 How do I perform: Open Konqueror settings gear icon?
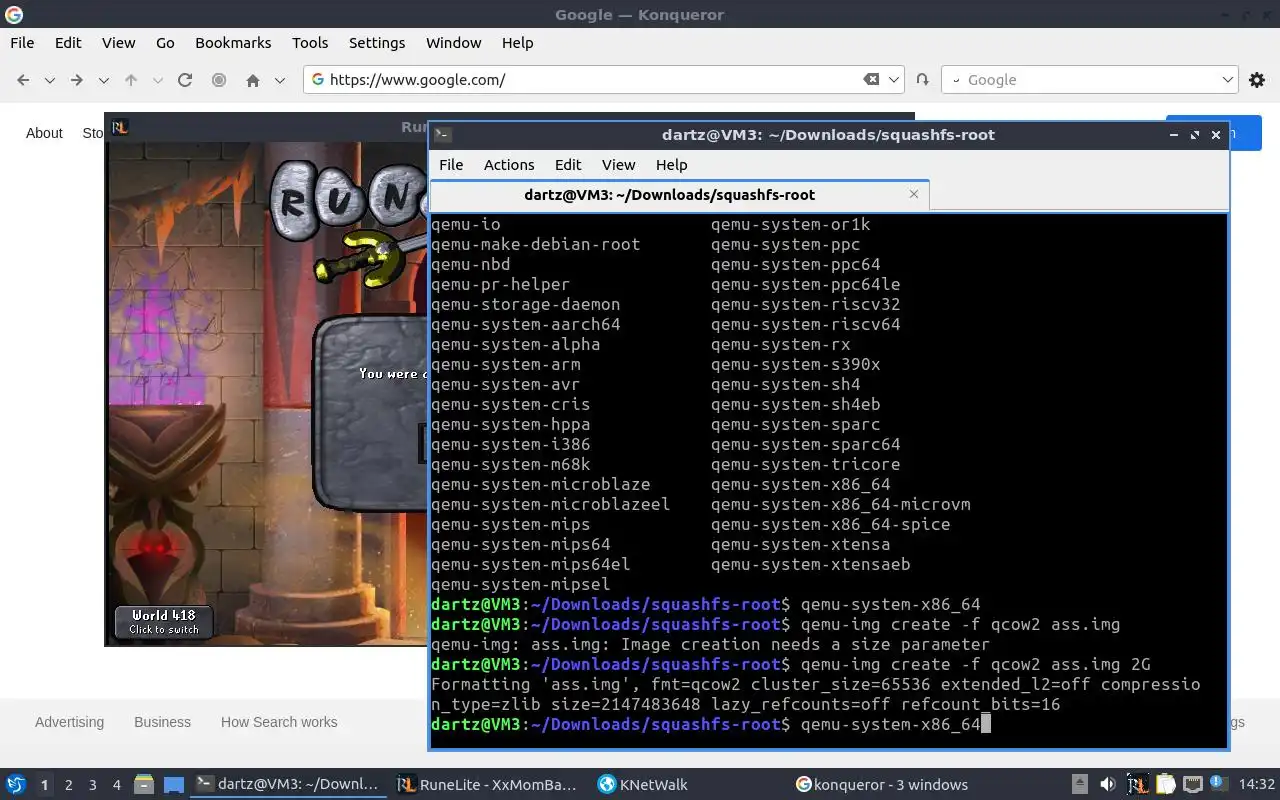click(1257, 80)
